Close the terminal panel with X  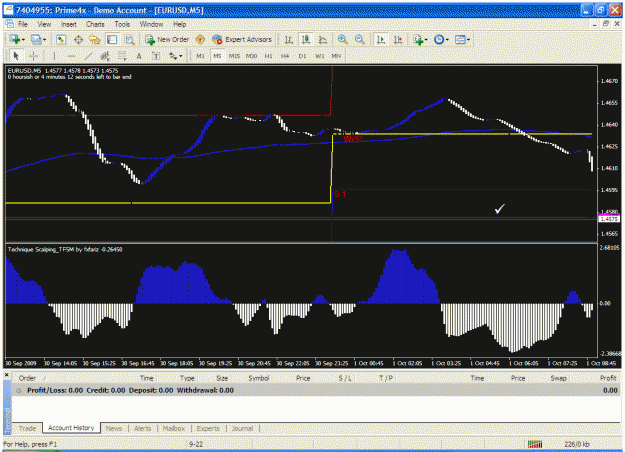[x=7, y=375]
